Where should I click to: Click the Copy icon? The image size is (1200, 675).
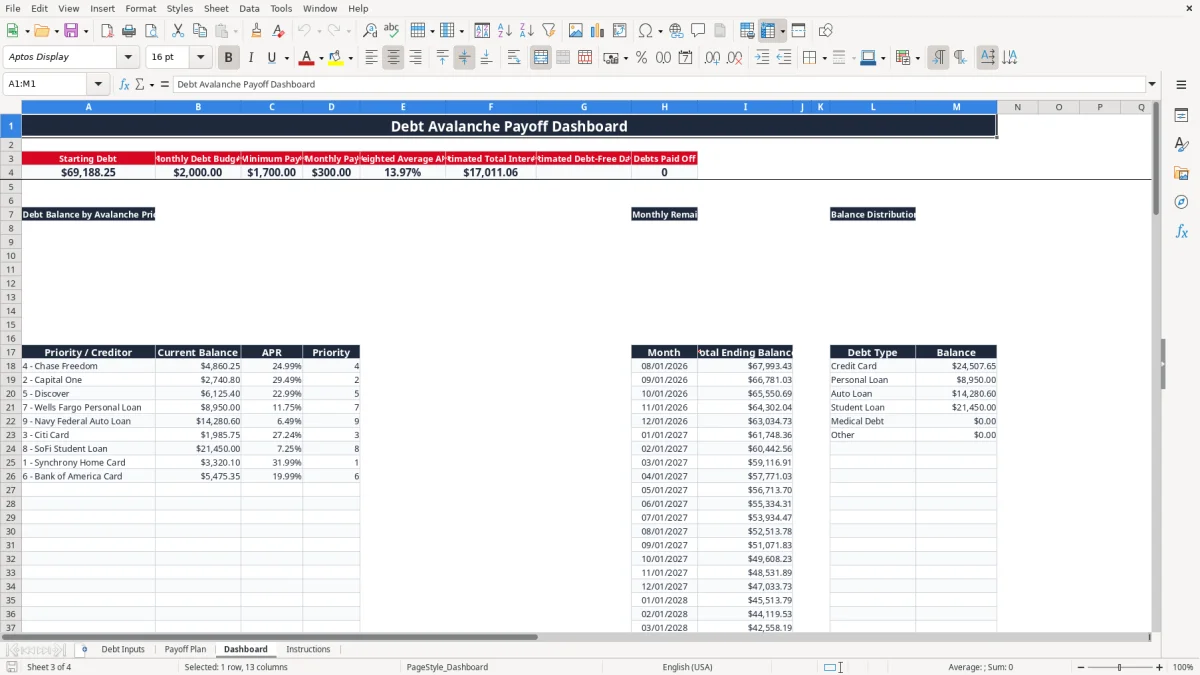(199, 31)
